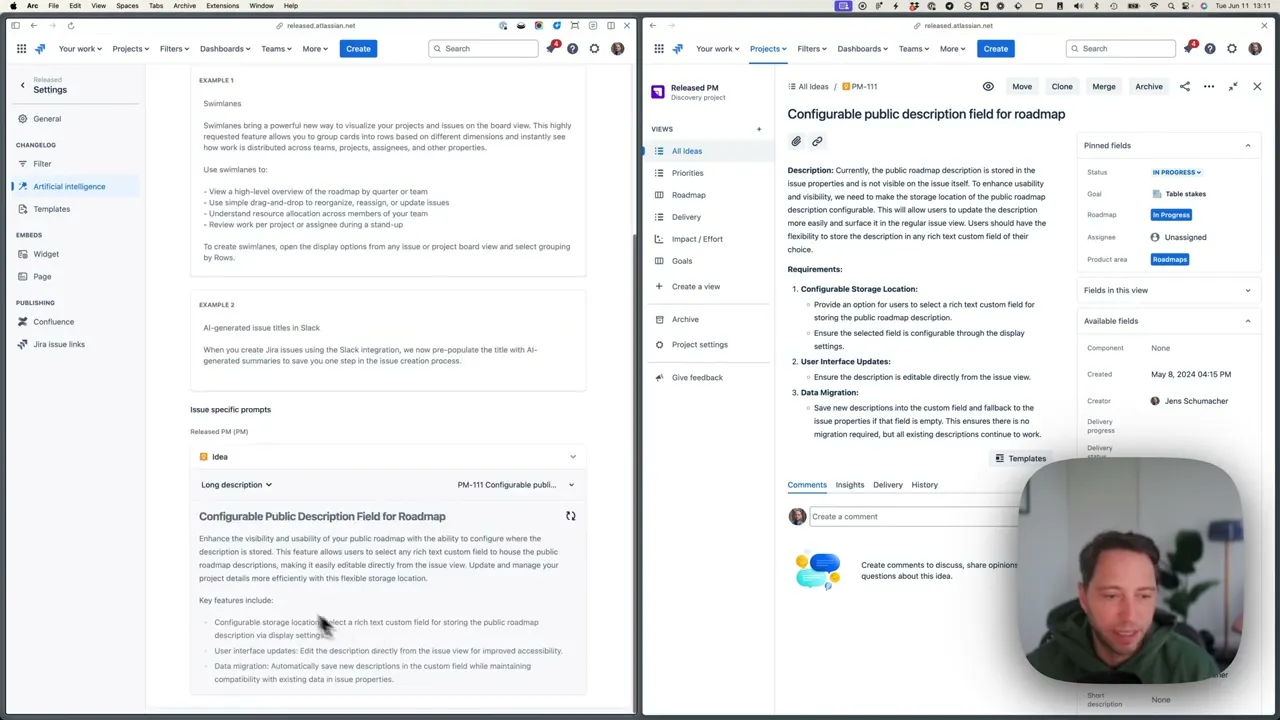This screenshot has width=1280, height=720.
Task: Close the idea detail panel
Action: 1257,86
